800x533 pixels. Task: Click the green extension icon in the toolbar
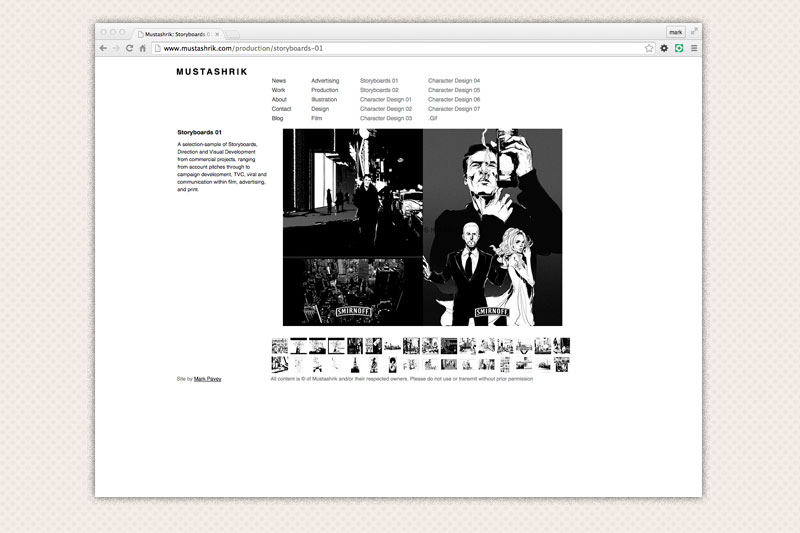(679, 48)
